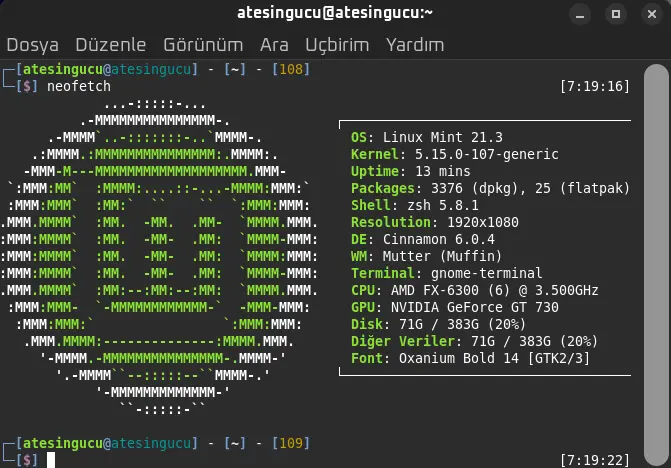The image size is (671, 468).
Task: Click the DE: Cinnamon 6.0.4 line
Action: tap(423, 239)
